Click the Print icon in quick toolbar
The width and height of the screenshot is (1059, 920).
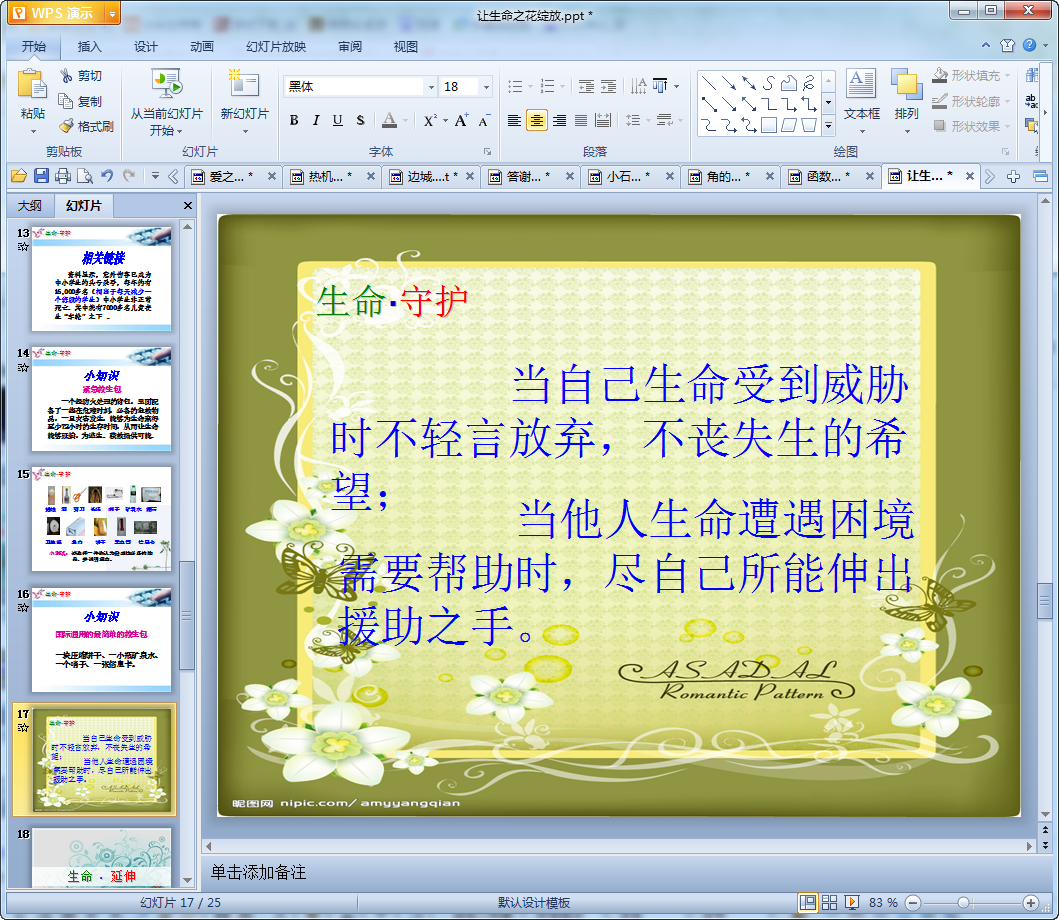coord(63,176)
